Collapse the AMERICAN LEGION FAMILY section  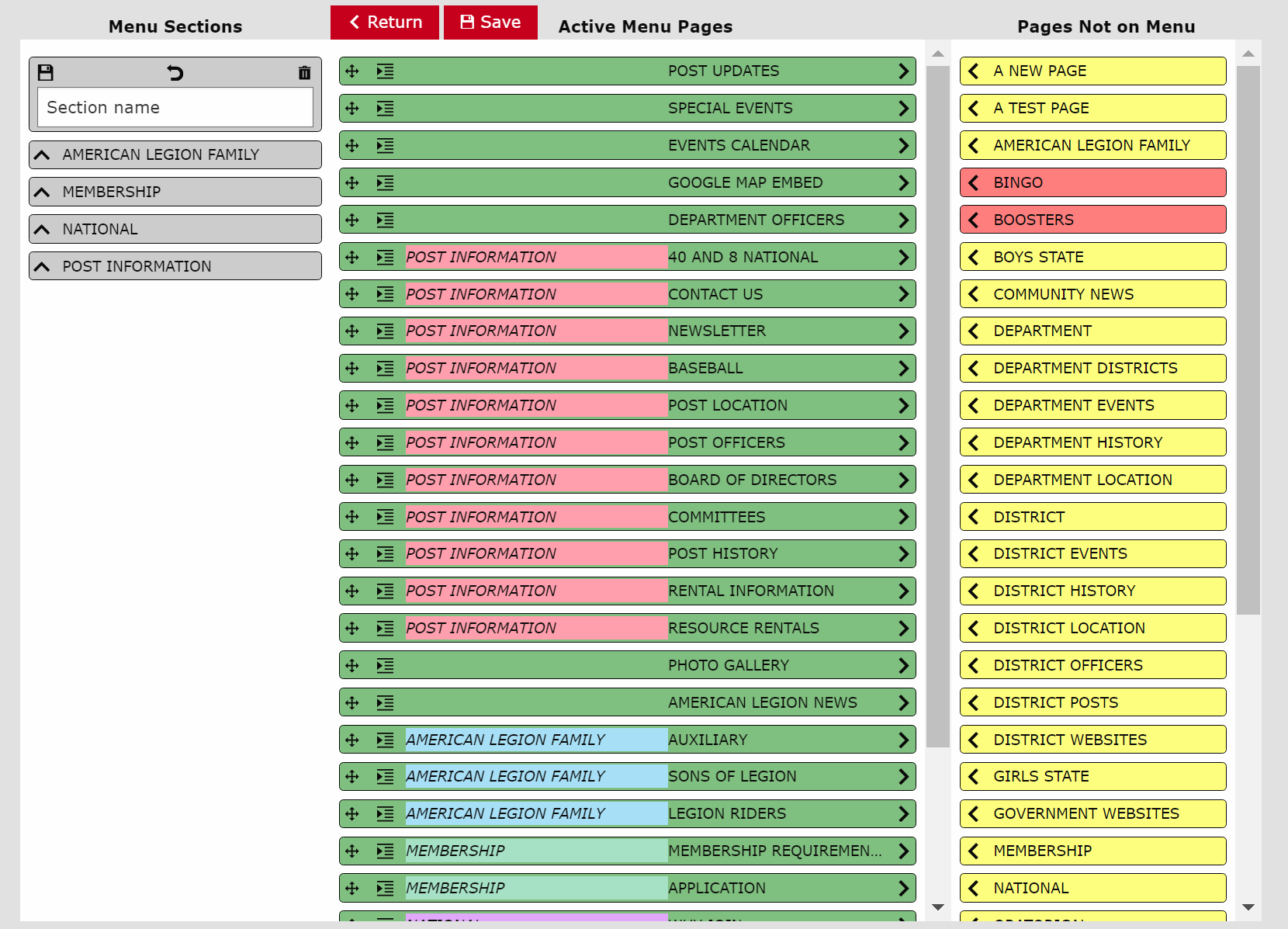(x=42, y=155)
